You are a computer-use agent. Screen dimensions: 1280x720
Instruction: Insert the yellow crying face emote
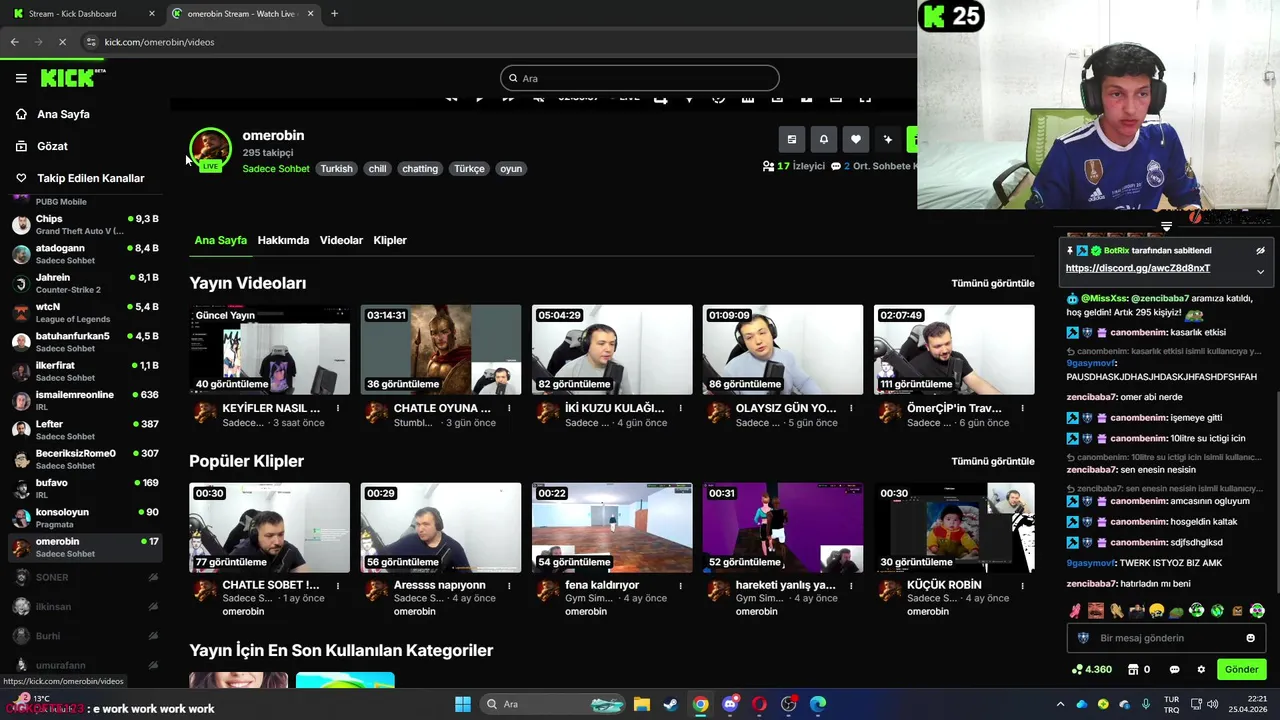coord(1157,610)
